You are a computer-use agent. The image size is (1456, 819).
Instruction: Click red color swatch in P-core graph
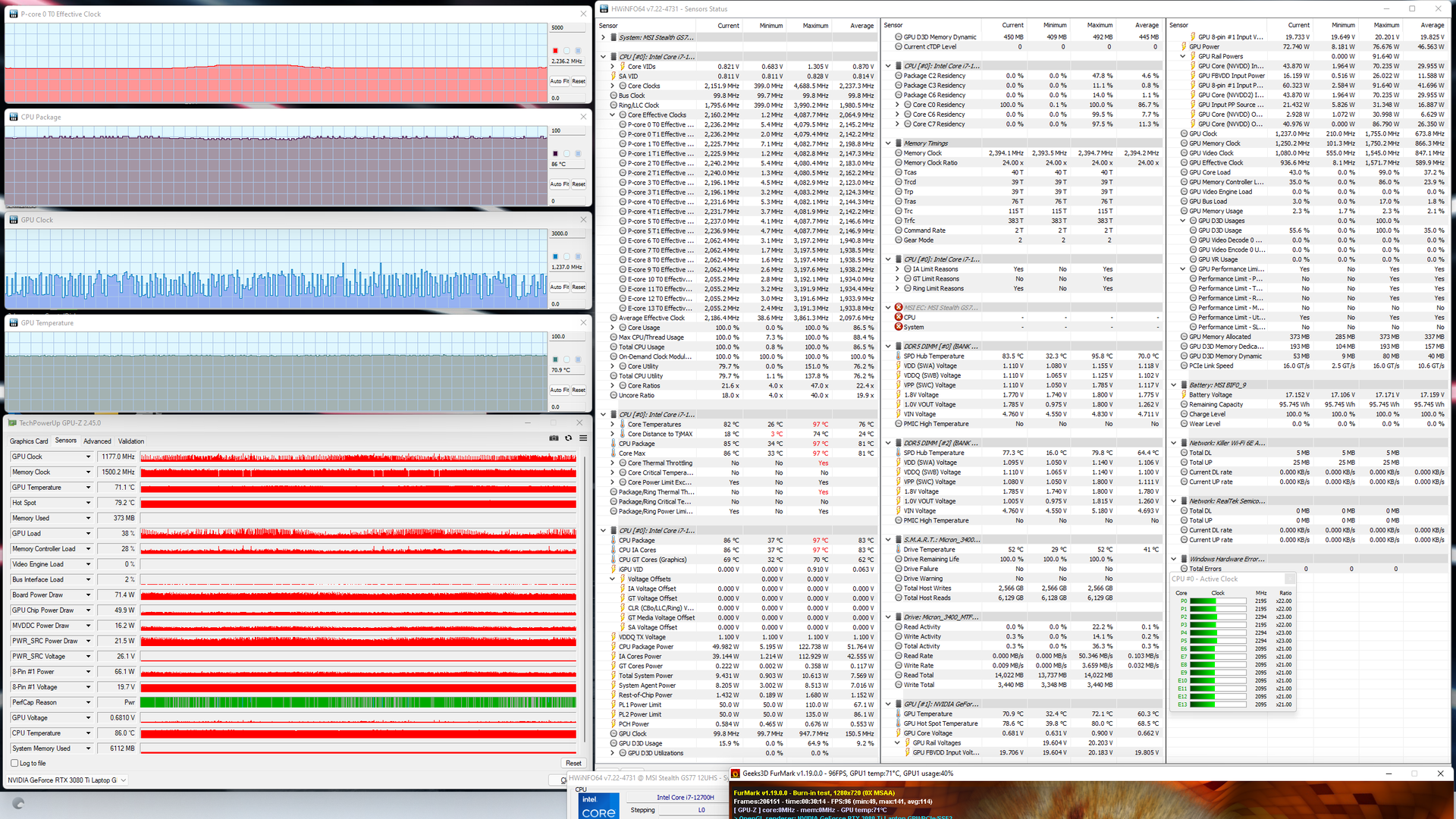point(555,51)
